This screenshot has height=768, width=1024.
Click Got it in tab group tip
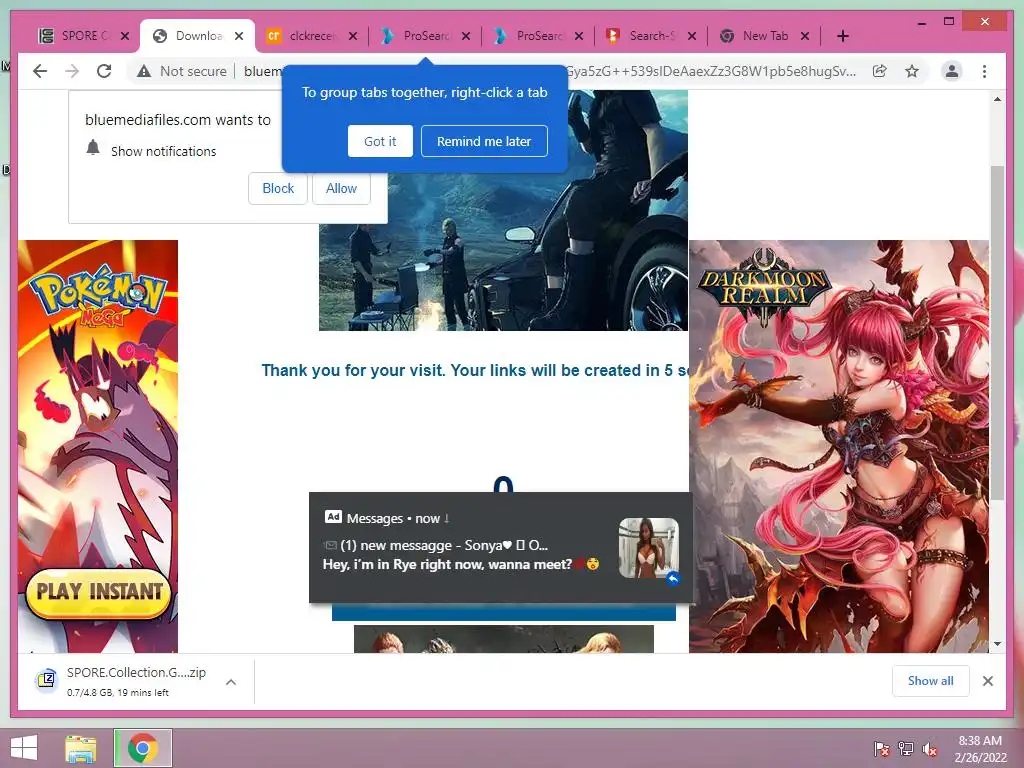tap(380, 141)
